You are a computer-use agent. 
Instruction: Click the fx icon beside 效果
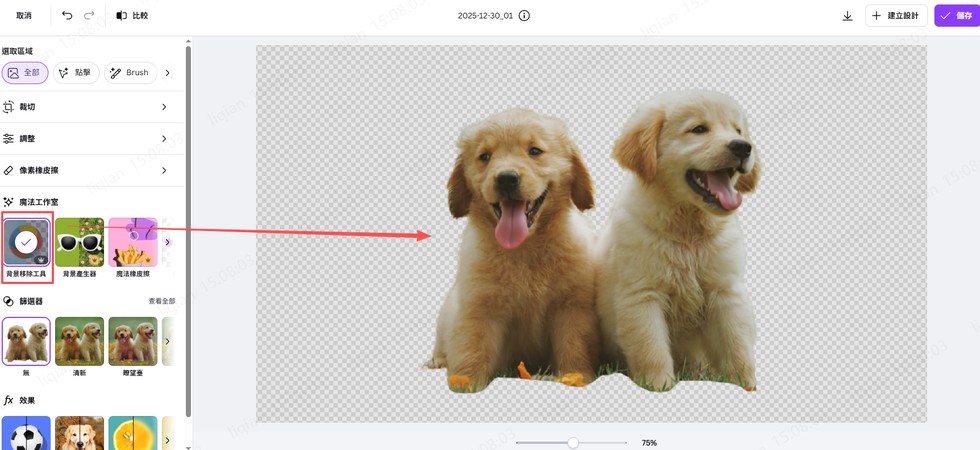pyautogui.click(x=9, y=400)
